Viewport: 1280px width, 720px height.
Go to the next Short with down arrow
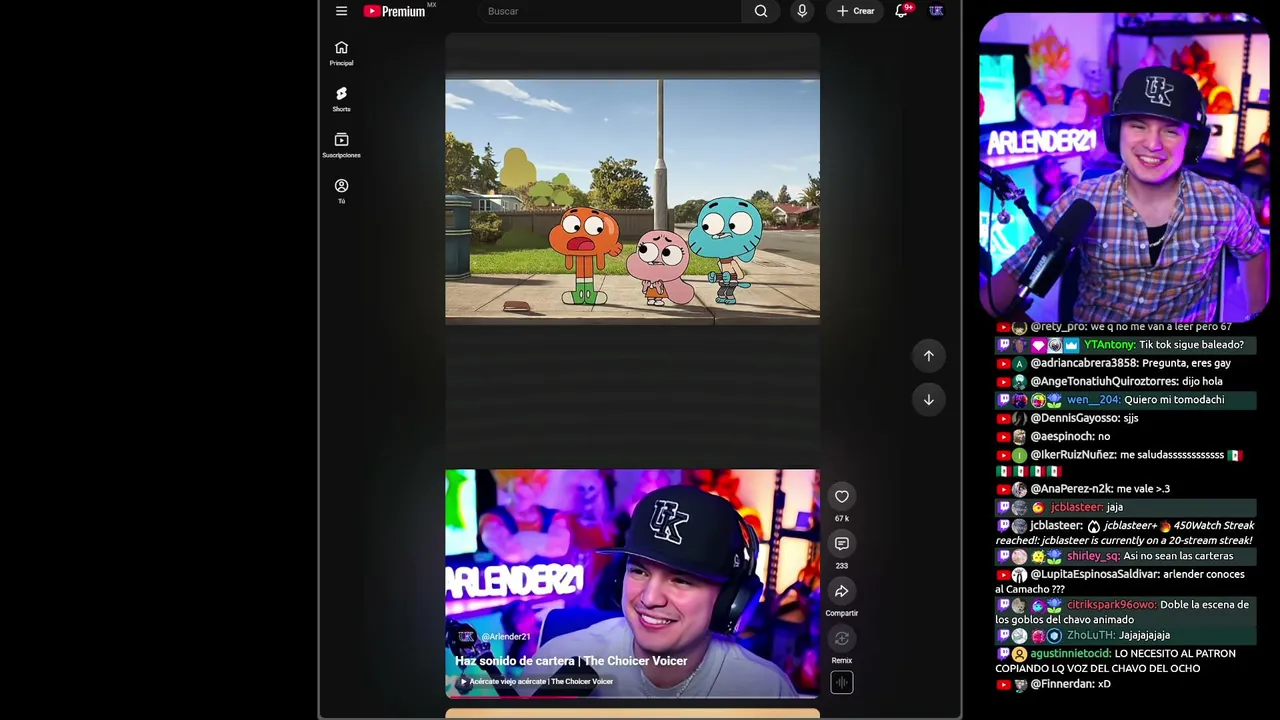coord(928,400)
